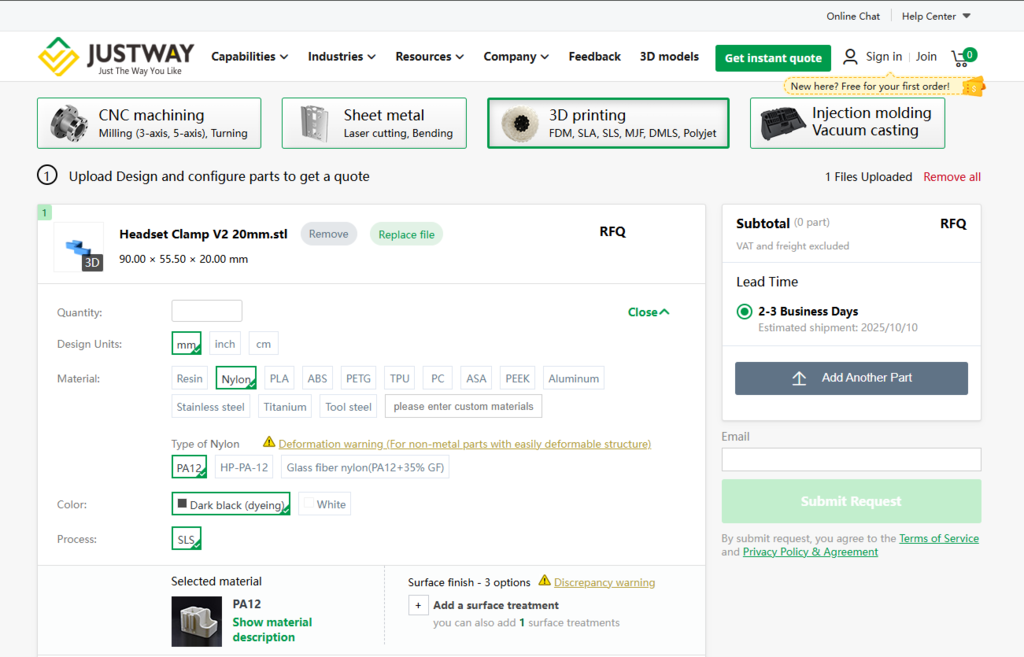Click the user profile icon
The image size is (1024, 657).
tap(850, 57)
